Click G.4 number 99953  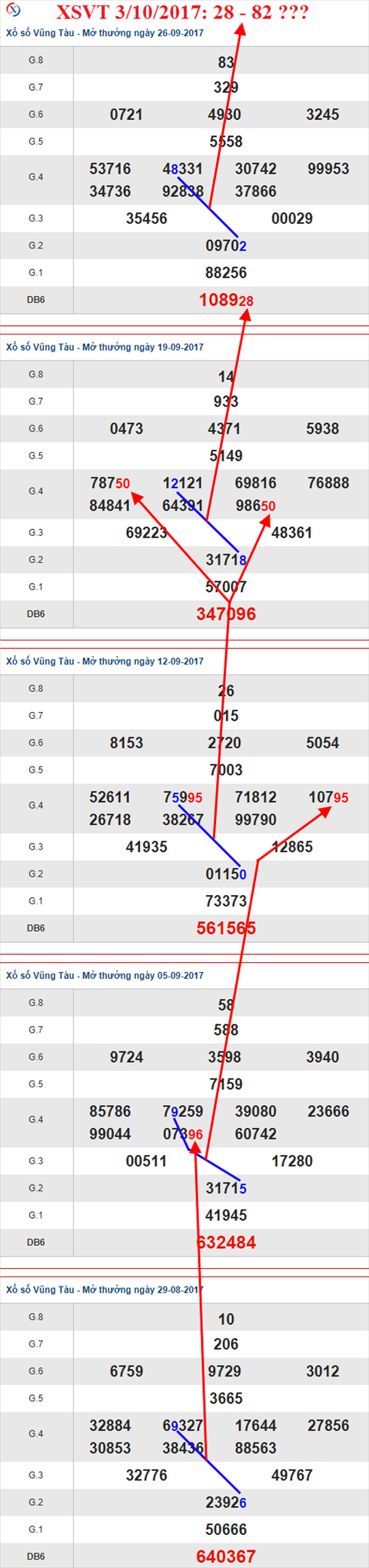[x=328, y=169]
